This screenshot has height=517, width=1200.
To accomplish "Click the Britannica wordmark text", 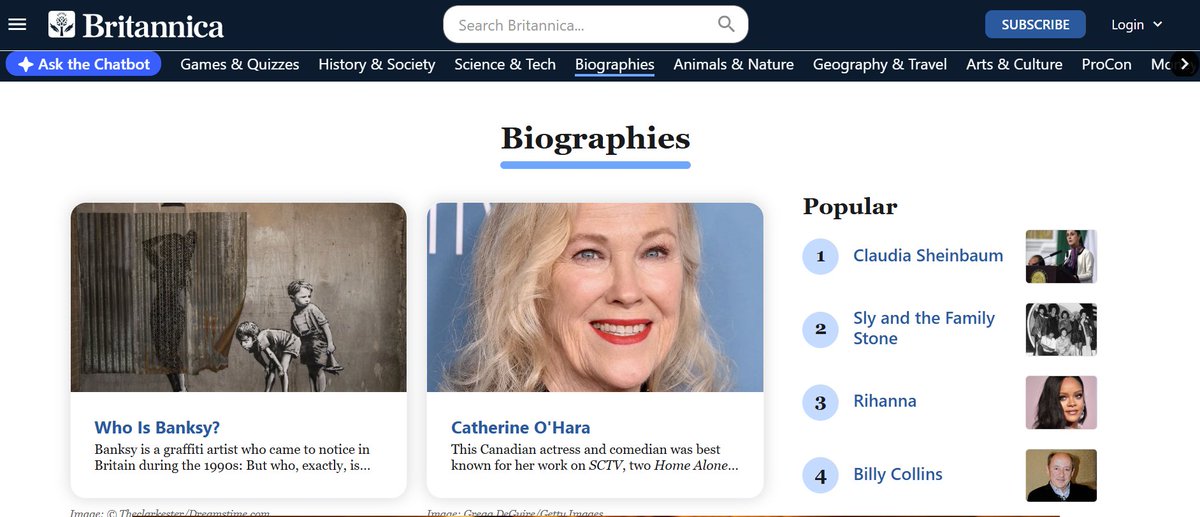I will pyautogui.click(x=153, y=25).
